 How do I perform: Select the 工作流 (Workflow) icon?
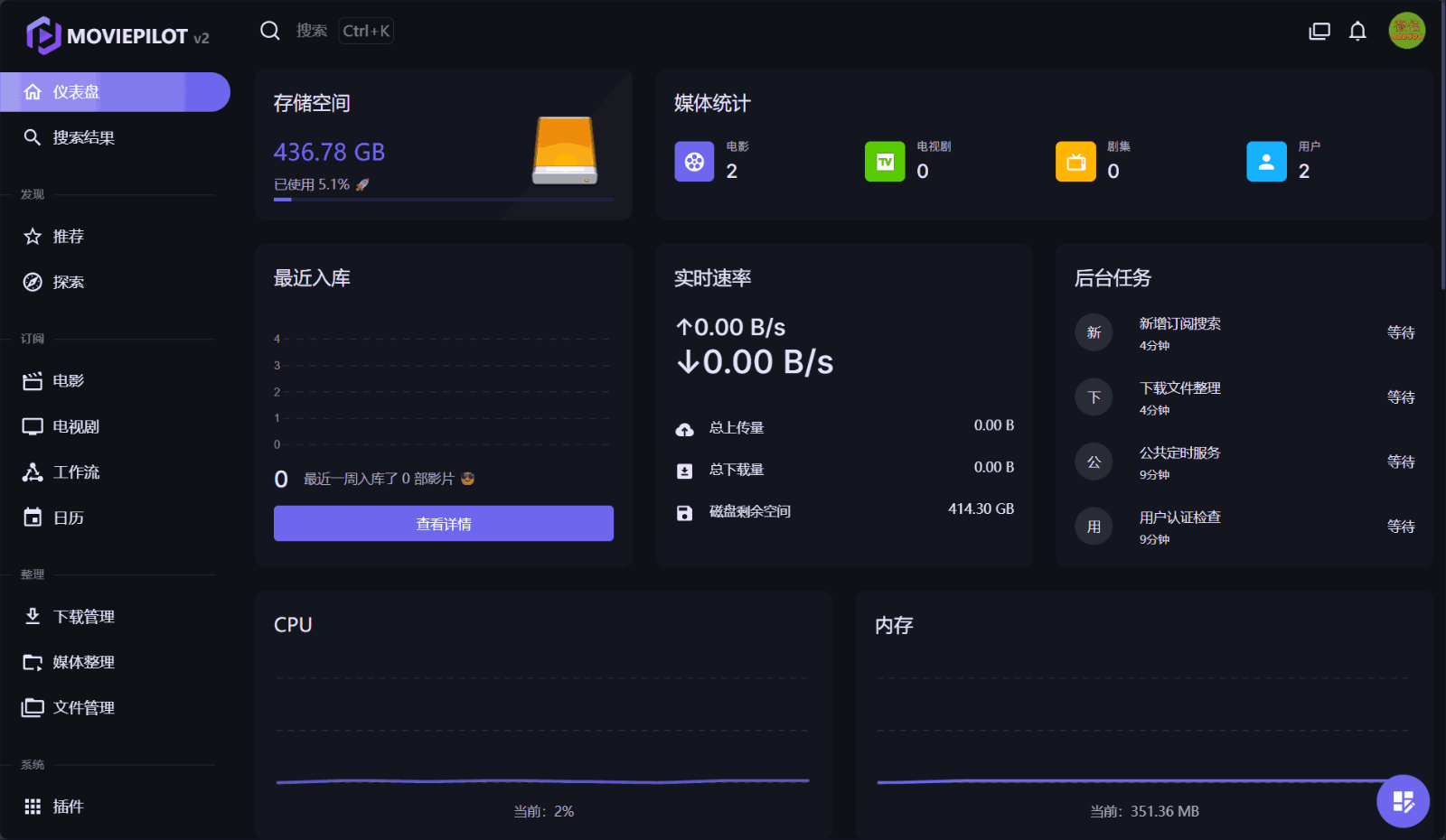33,471
